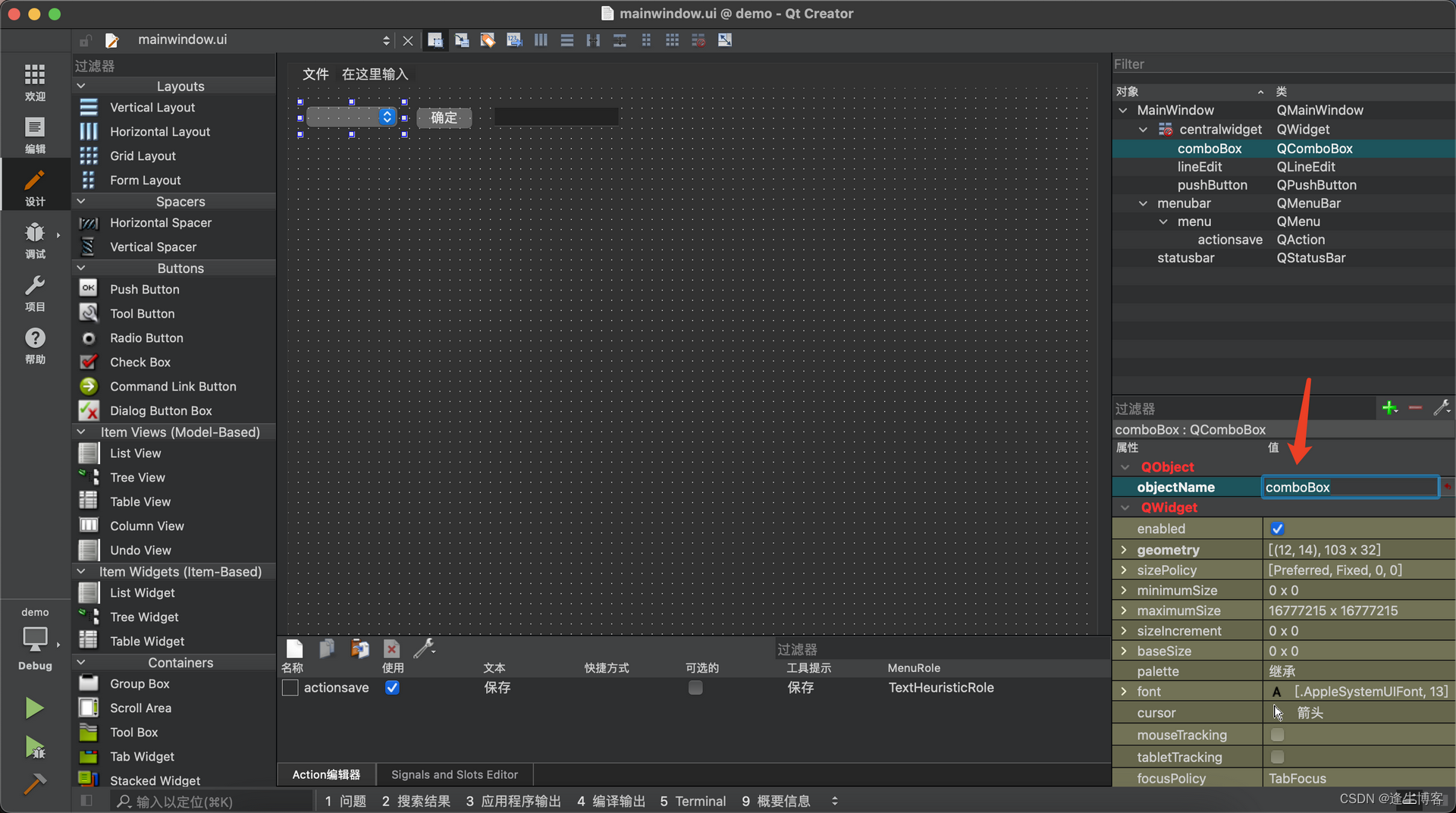This screenshot has height=813, width=1456.
Task: Select Edit Tab Order mode
Action: [514, 39]
